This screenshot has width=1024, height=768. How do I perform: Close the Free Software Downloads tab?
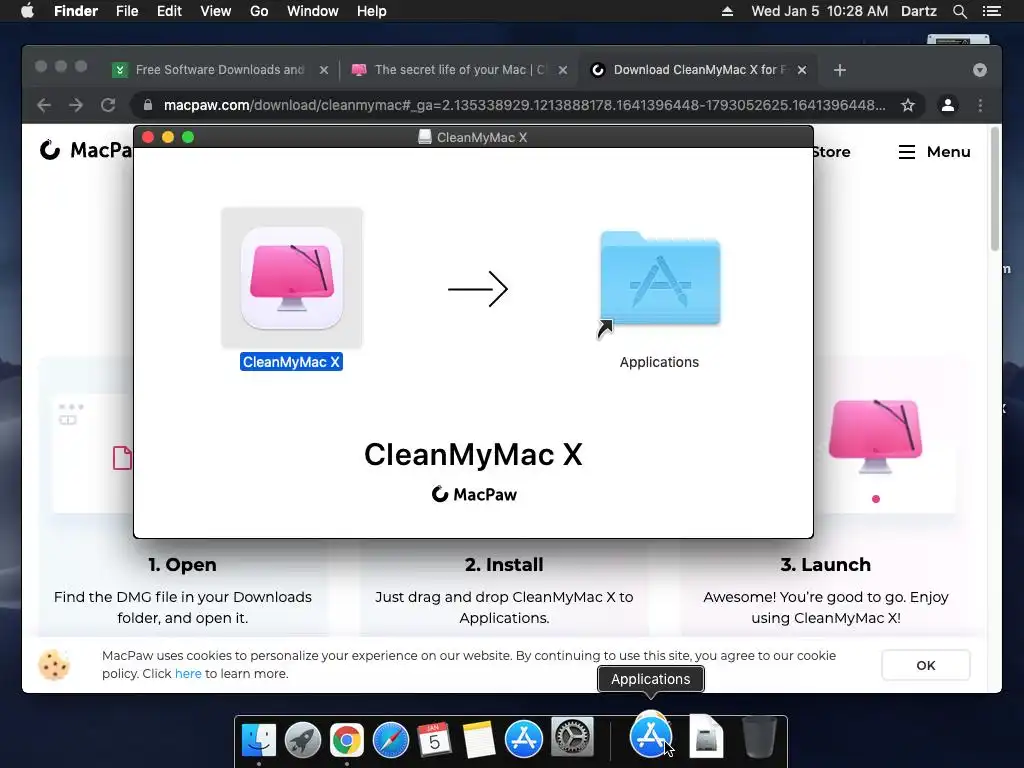(323, 70)
